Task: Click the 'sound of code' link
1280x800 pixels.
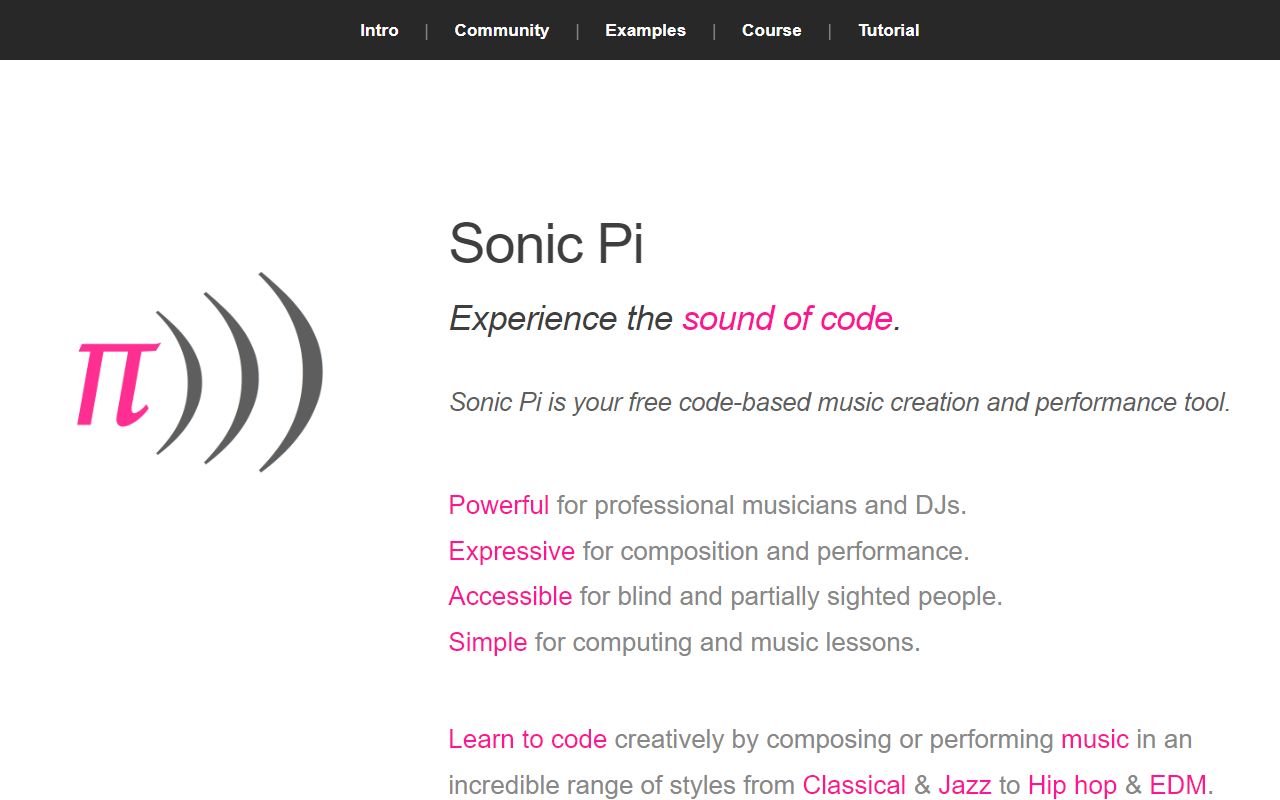Action: [787, 319]
